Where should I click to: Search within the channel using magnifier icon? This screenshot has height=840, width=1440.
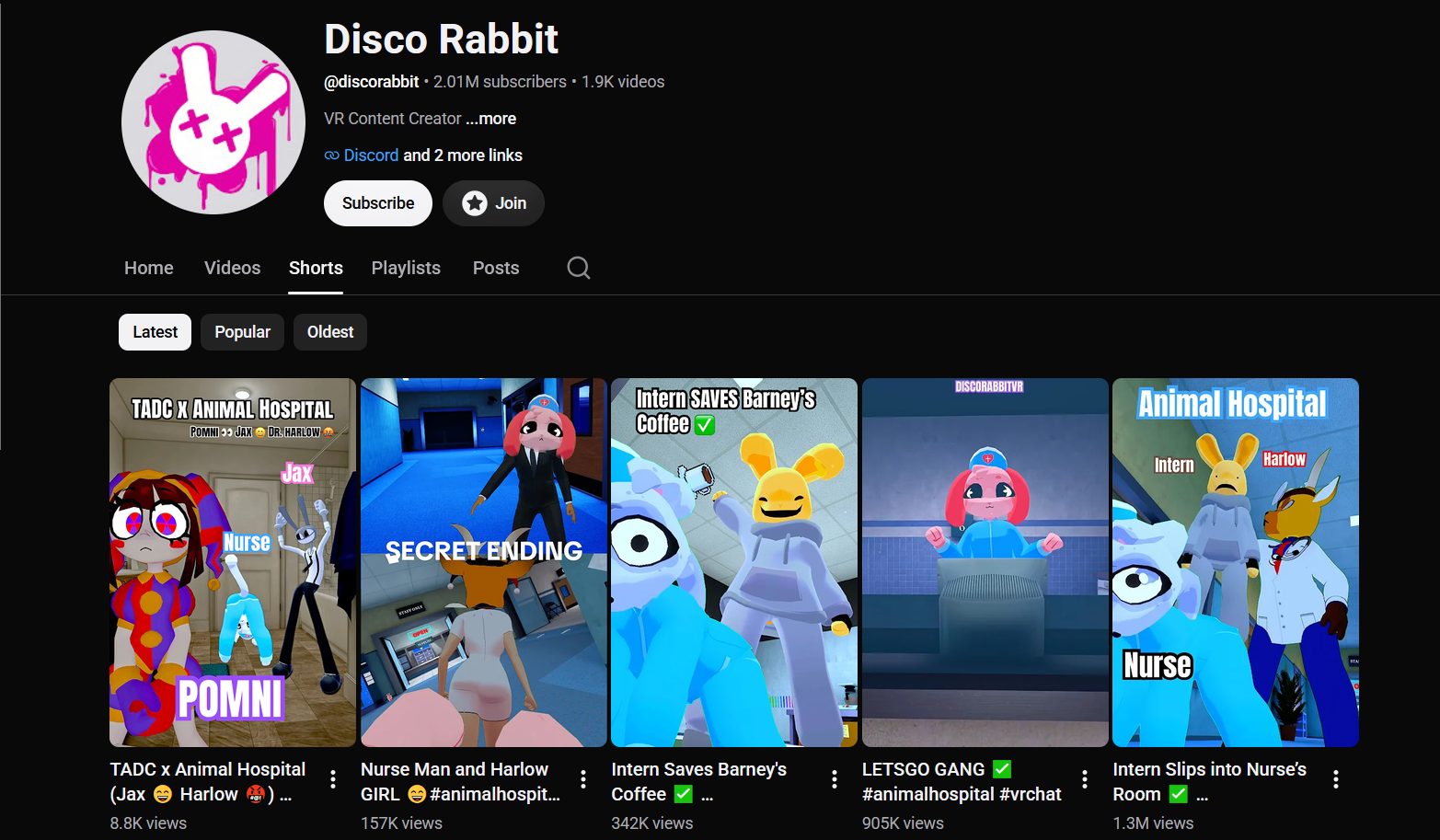pyautogui.click(x=579, y=268)
